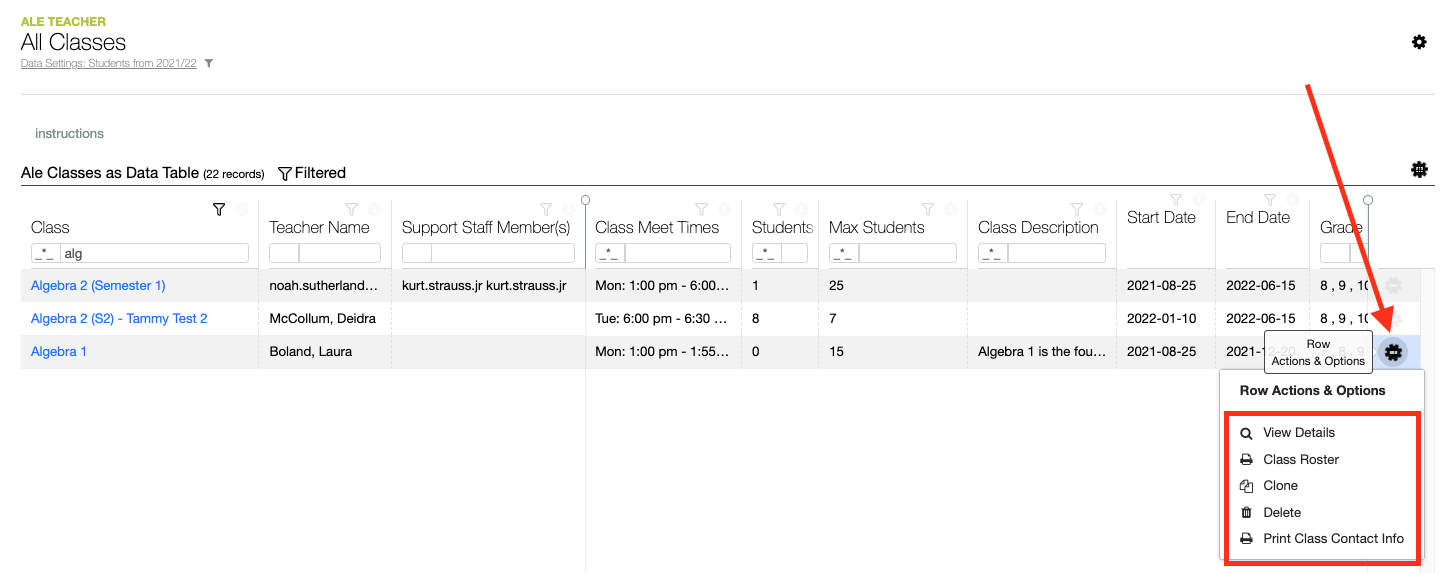Click Class filter field containing alg
The width and height of the screenshot is (1448, 573).
pos(155,253)
